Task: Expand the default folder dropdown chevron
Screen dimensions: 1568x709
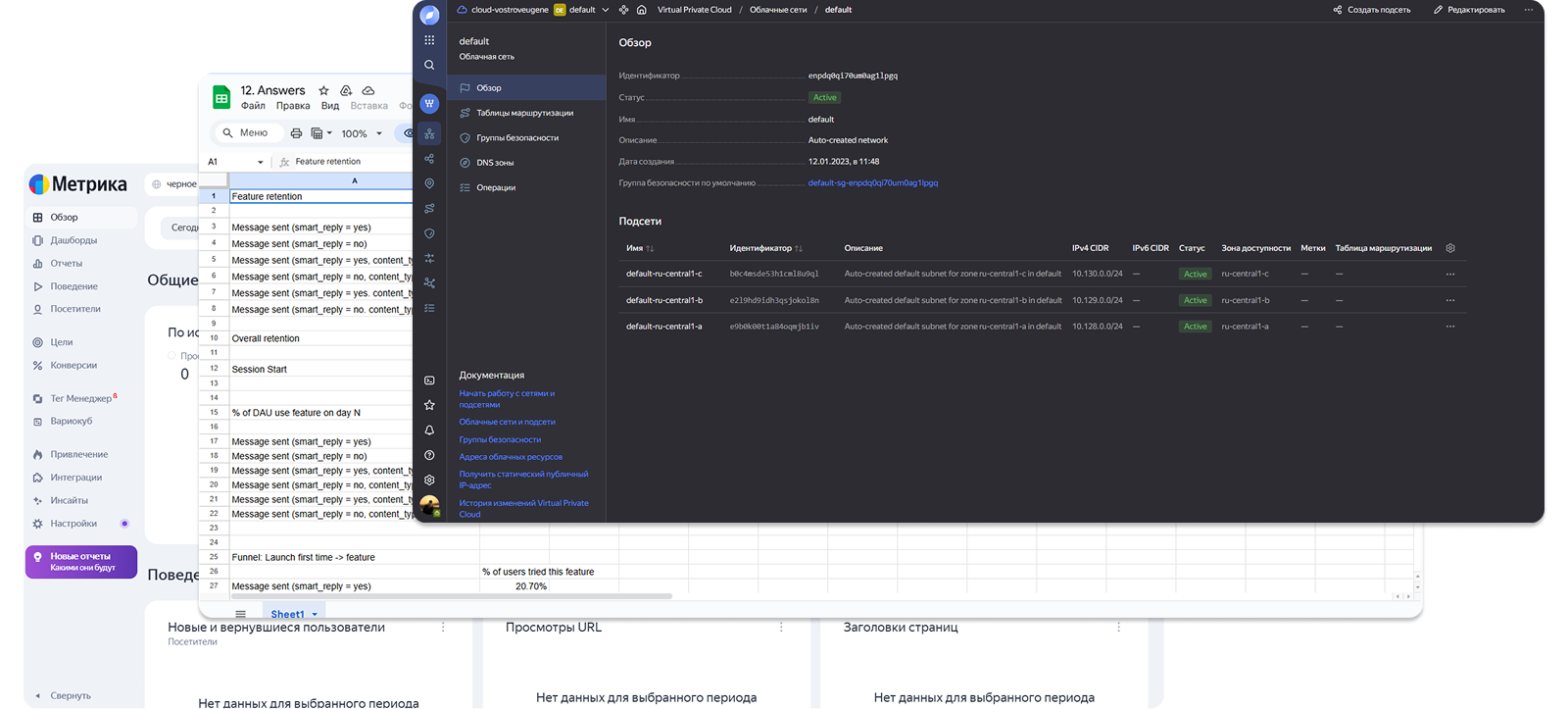Action: point(606,10)
